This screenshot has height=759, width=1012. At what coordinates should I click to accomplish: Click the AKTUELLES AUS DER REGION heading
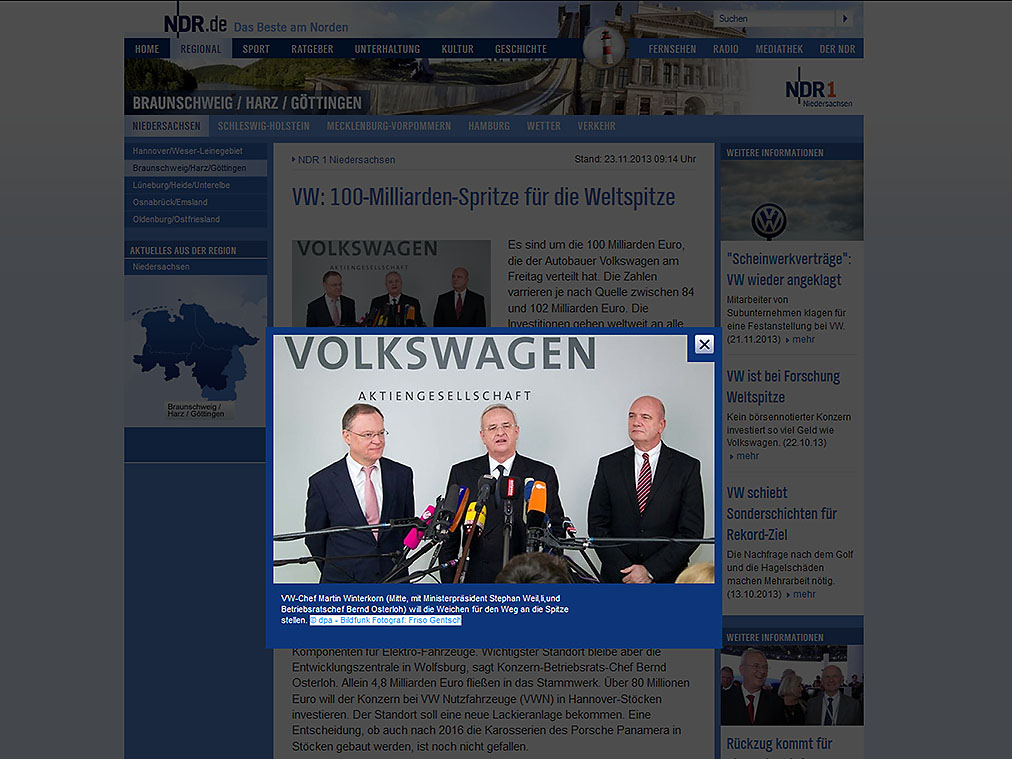183,250
